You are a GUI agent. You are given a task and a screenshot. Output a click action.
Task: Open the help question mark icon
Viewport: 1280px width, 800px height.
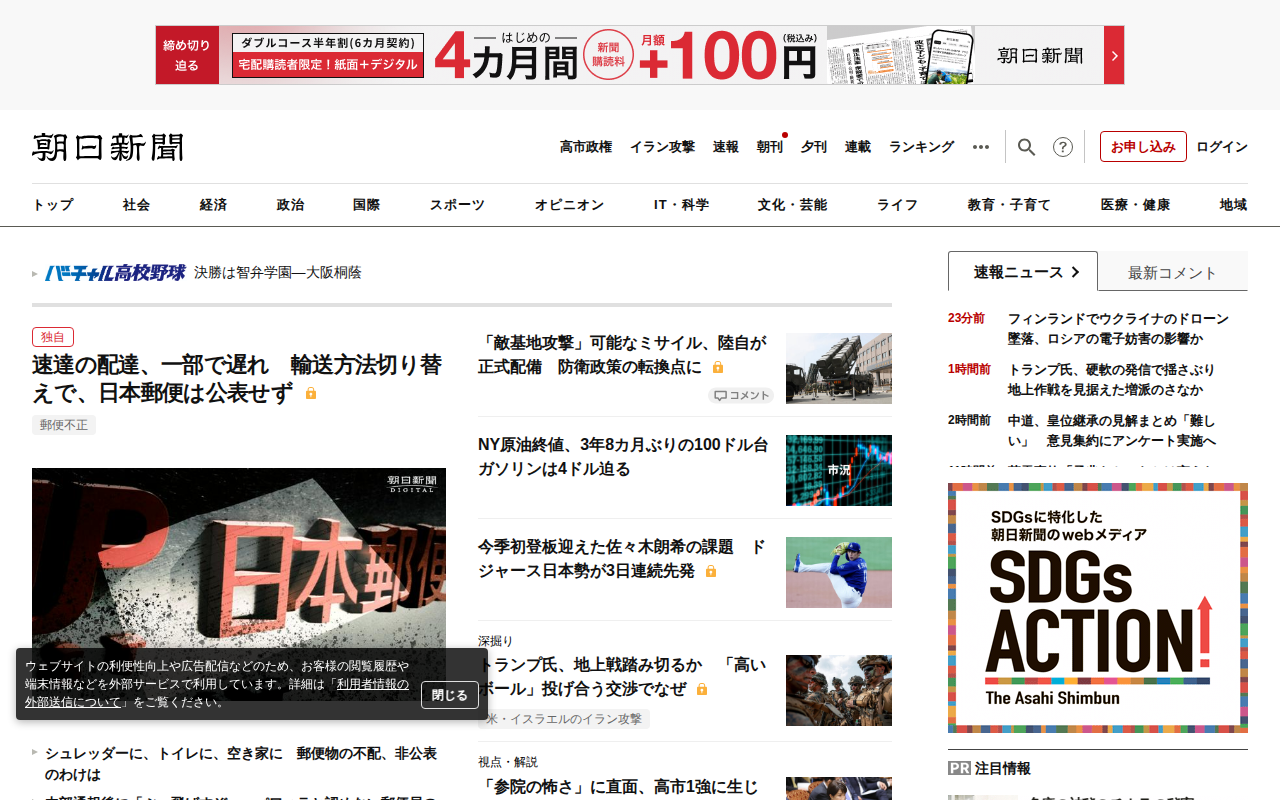coord(1063,147)
